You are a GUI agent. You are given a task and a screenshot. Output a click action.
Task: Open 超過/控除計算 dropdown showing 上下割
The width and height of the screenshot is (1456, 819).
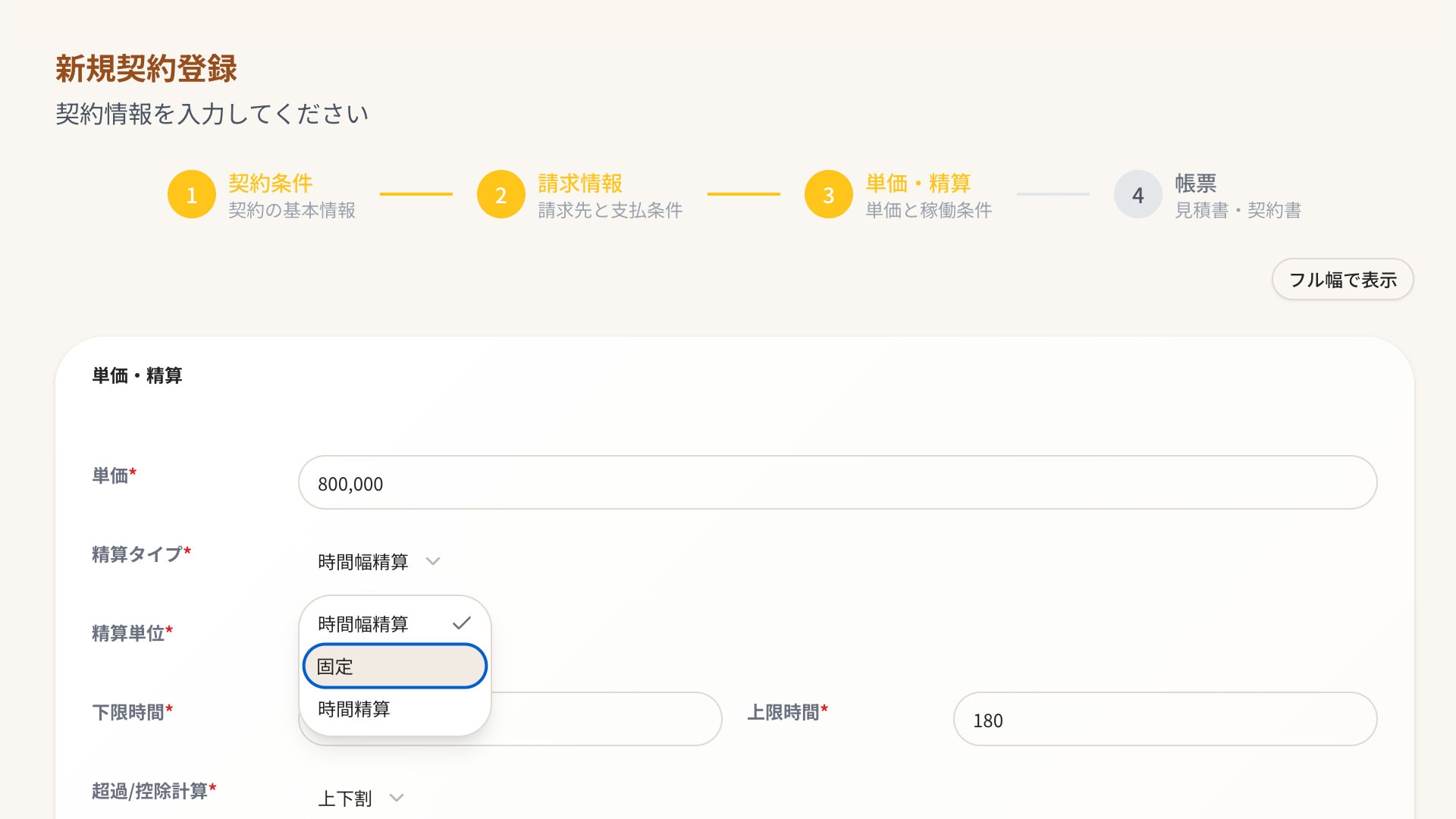[346, 798]
